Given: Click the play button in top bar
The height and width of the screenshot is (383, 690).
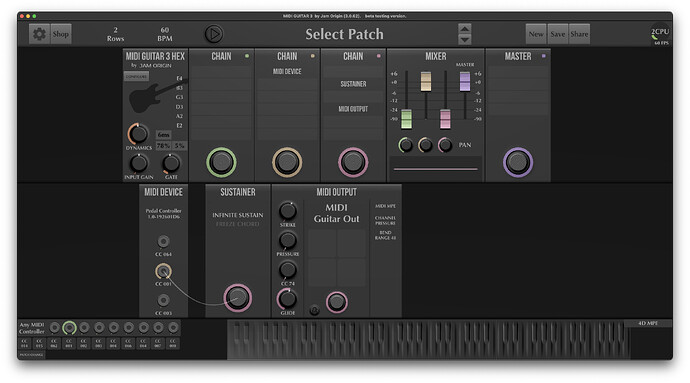Looking at the screenshot, I should (214, 34).
